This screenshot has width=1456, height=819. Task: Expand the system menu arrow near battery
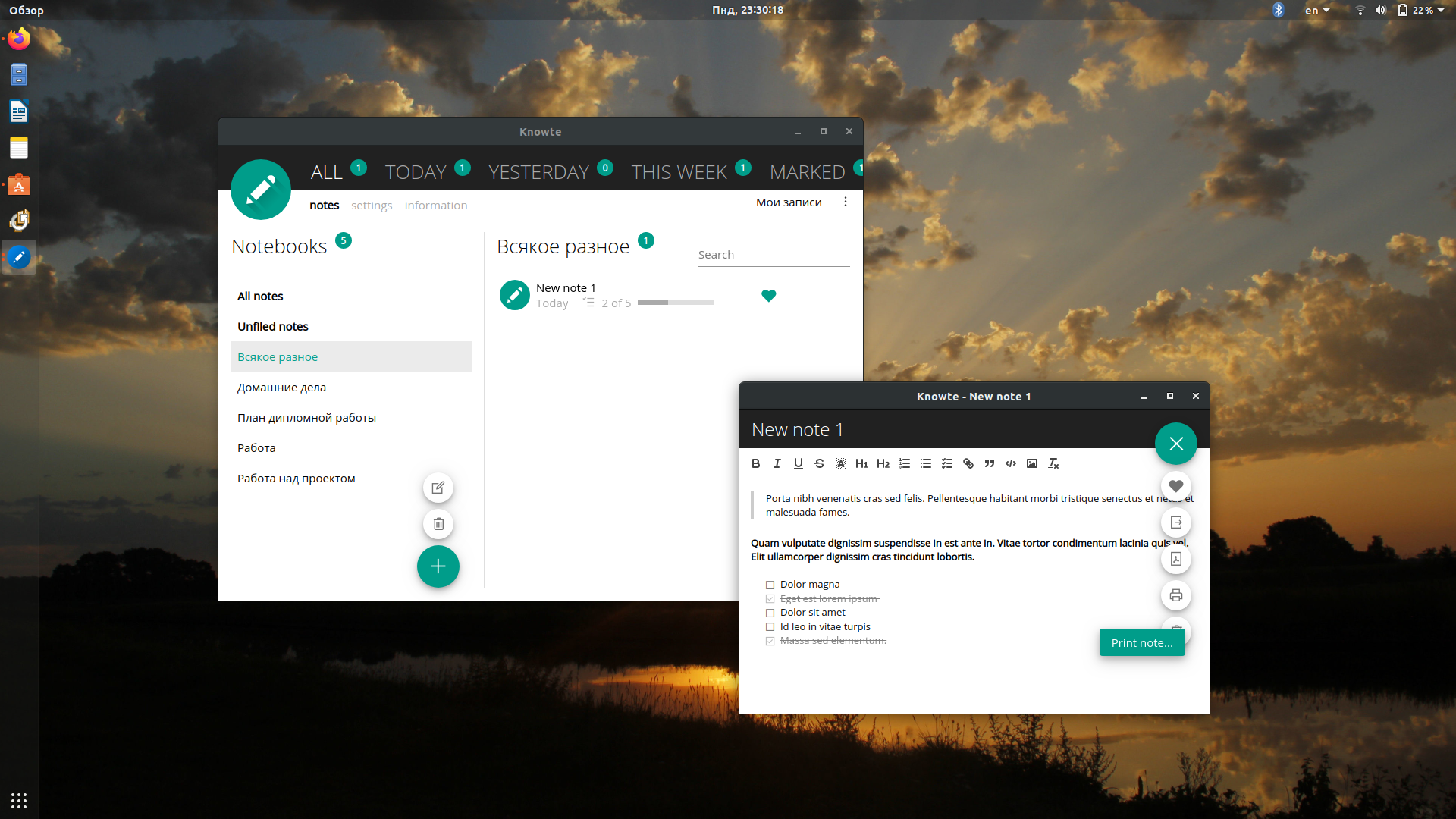pyautogui.click(x=1441, y=11)
